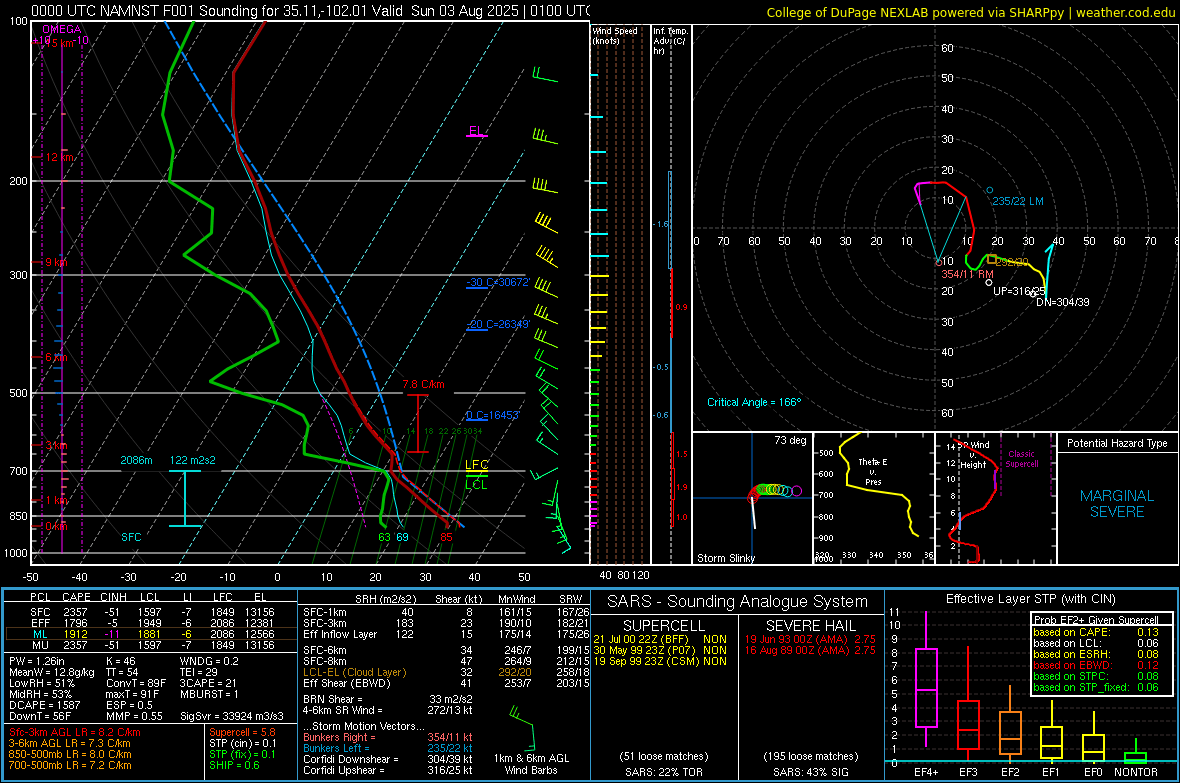Click the cyan SFC label on the skew-T
1180x783 pixels.
[131, 537]
